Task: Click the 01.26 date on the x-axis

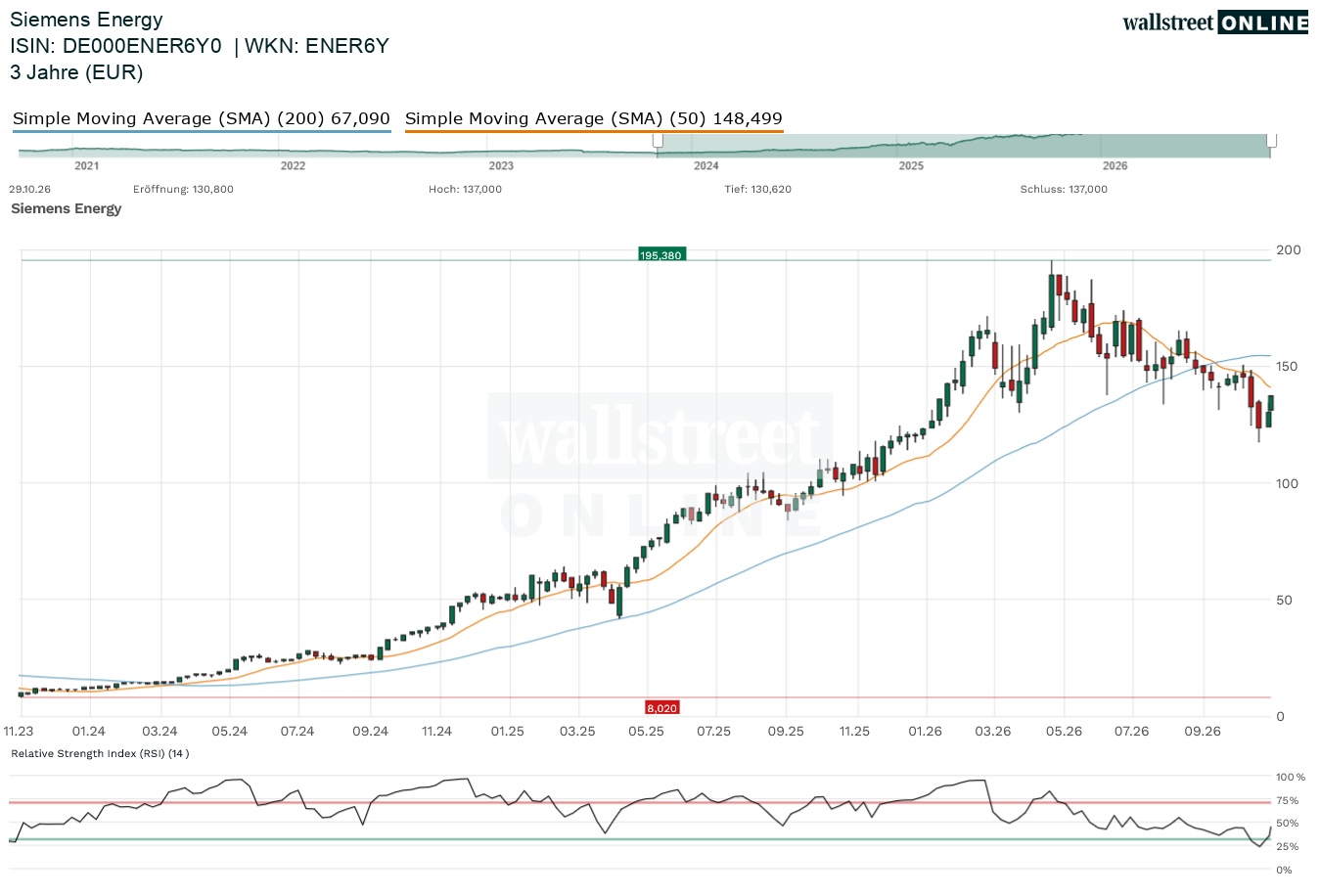Action: 925,732
